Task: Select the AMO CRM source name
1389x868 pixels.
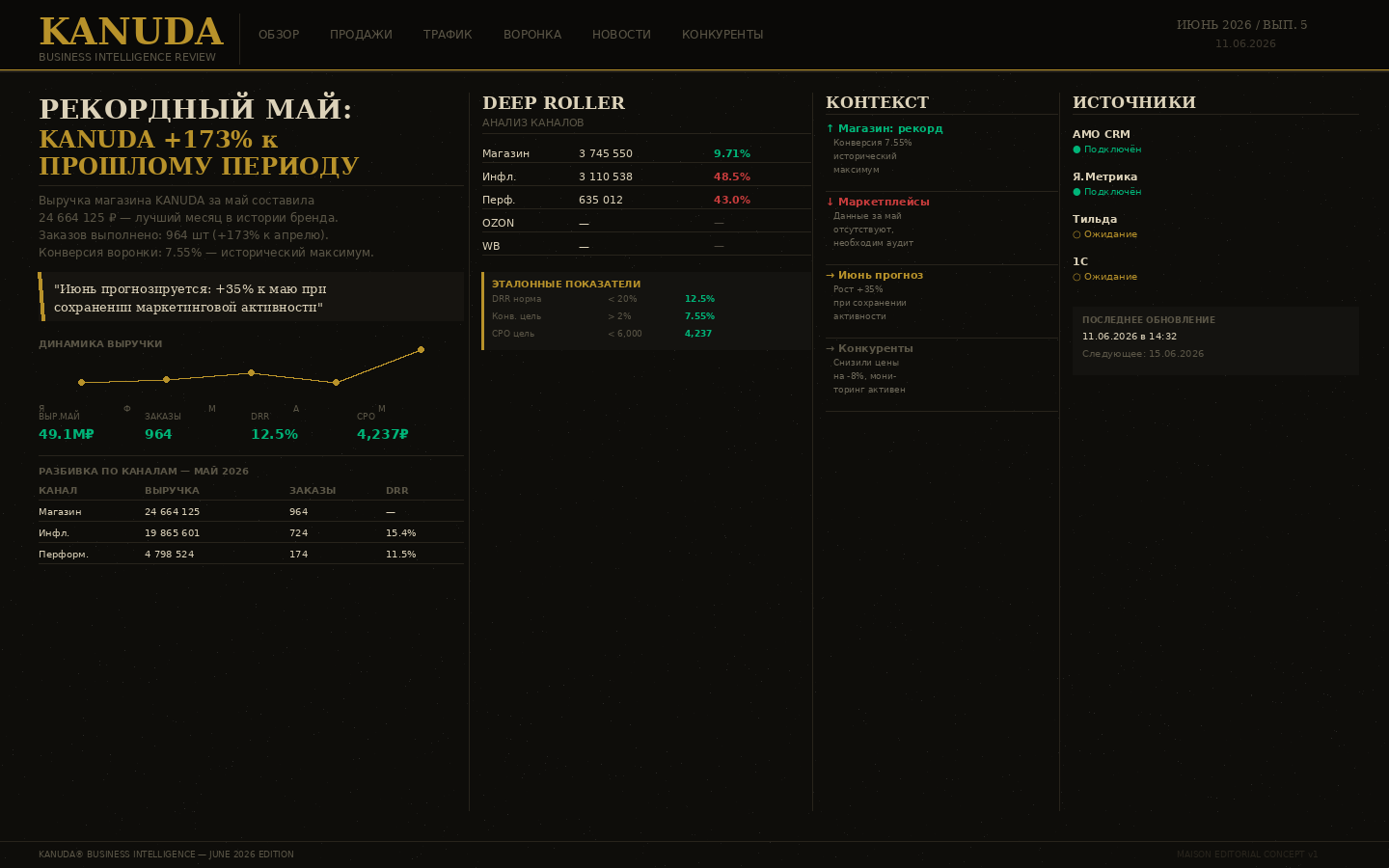Action: (1102, 134)
